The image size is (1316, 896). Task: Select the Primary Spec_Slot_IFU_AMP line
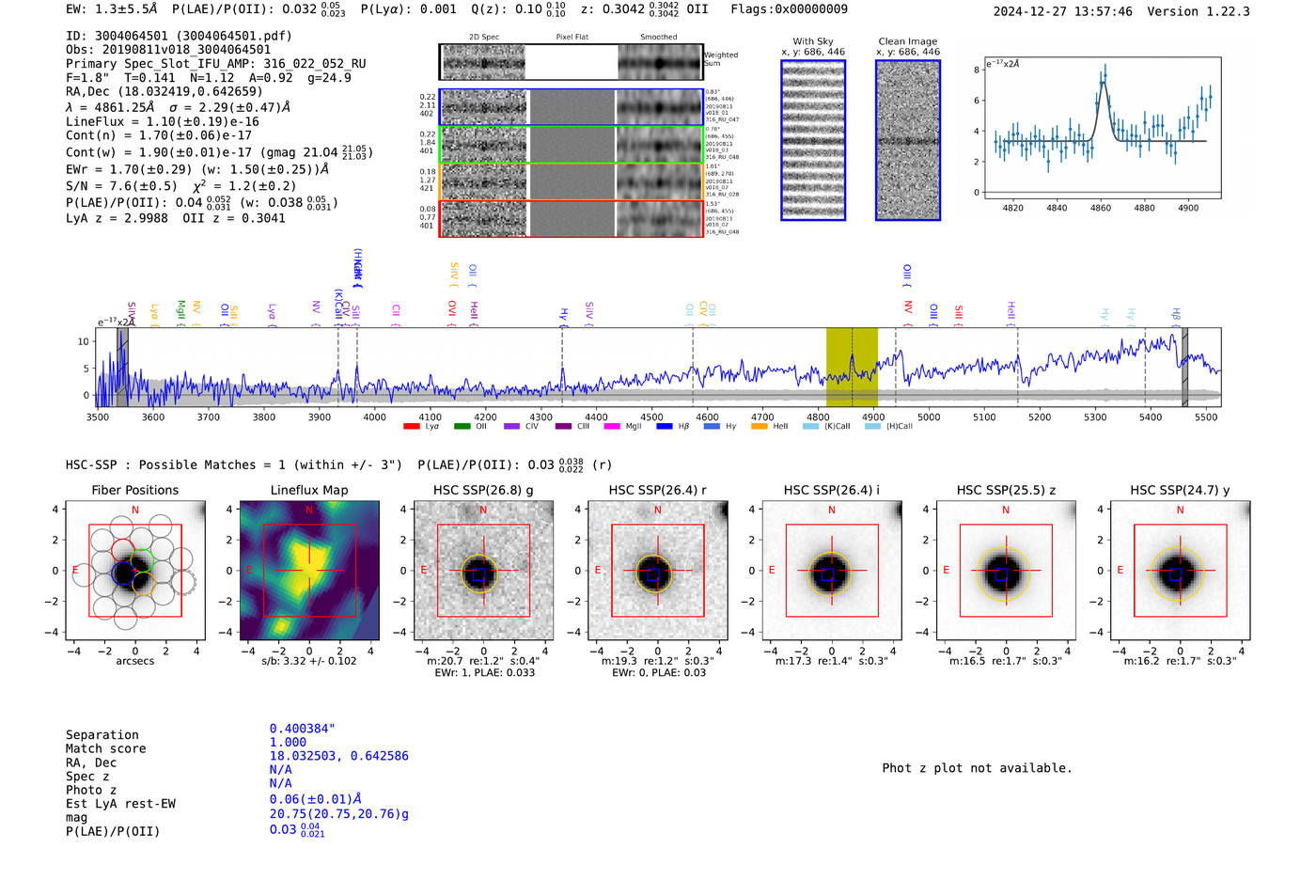click(216, 64)
